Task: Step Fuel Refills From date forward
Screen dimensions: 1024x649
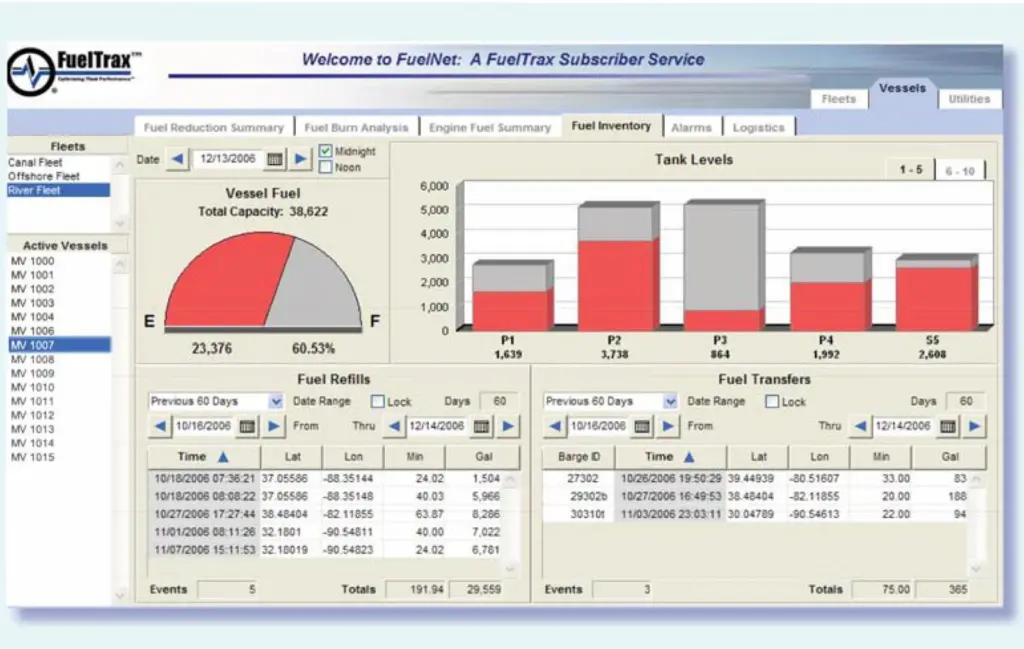Action: [x=274, y=426]
